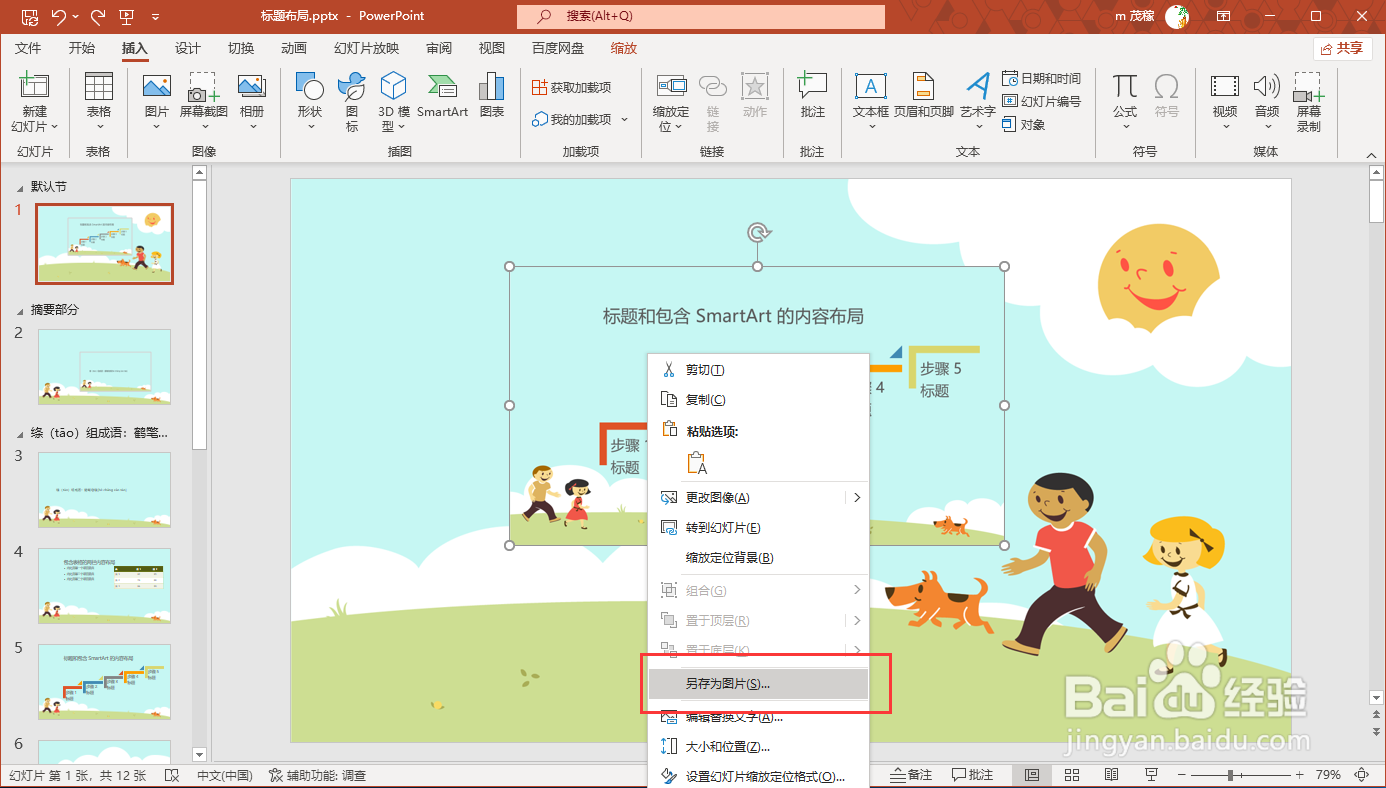Choose 剪切 in the context menu
The width and height of the screenshot is (1386, 788).
[758, 370]
